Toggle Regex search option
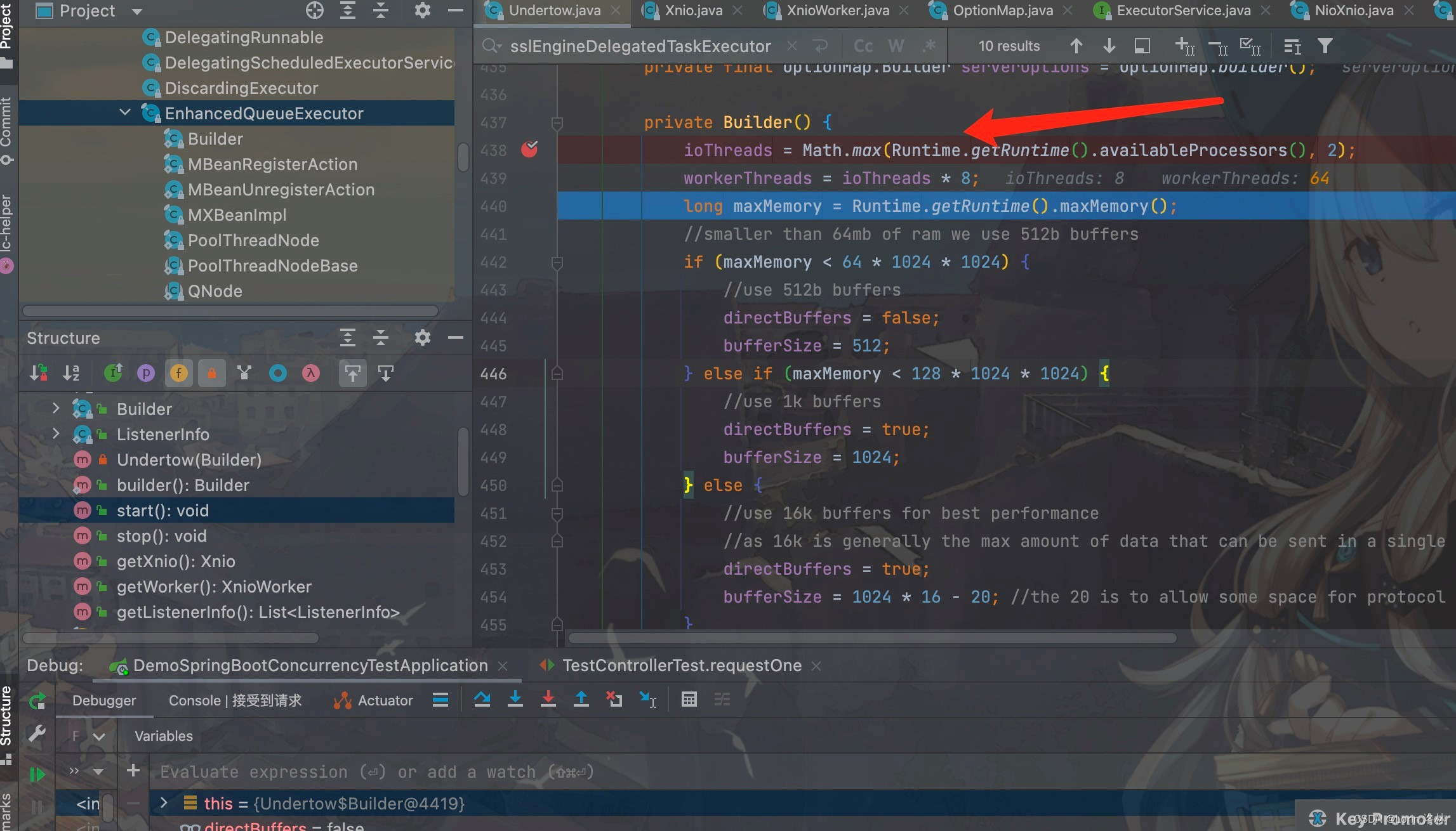 [x=929, y=46]
